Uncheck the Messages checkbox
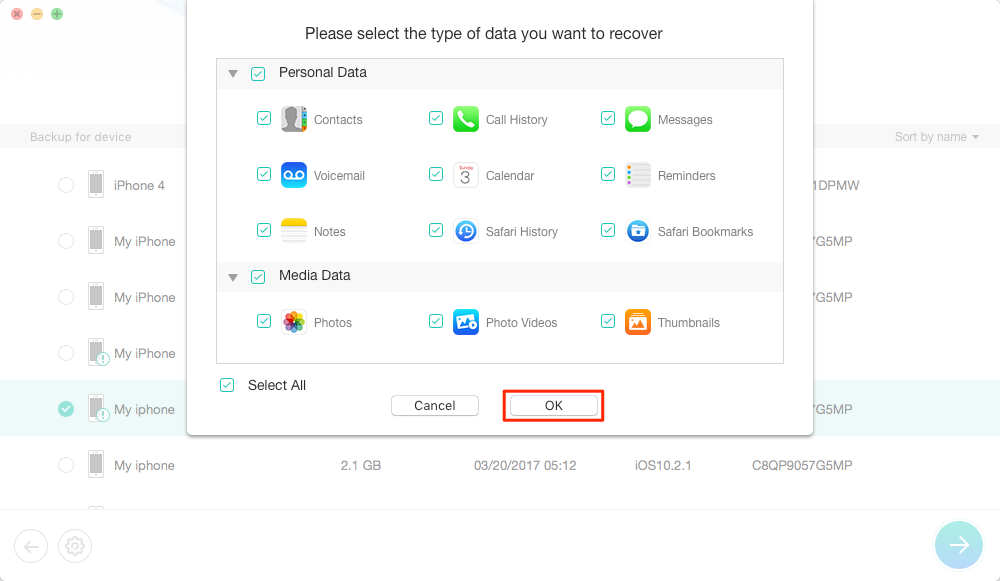 [608, 118]
